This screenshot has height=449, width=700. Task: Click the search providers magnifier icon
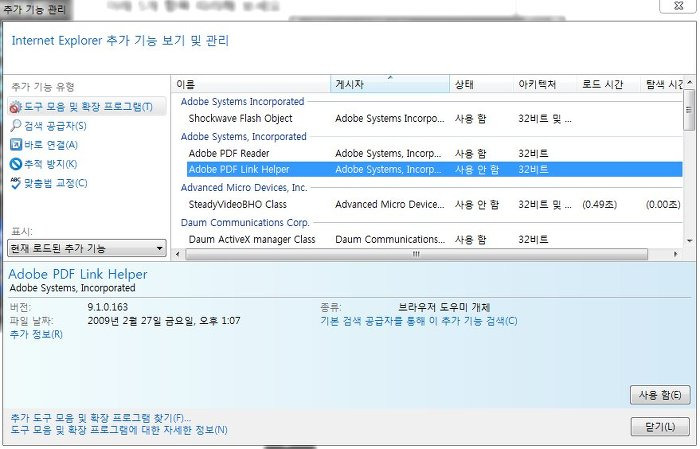(x=16, y=125)
